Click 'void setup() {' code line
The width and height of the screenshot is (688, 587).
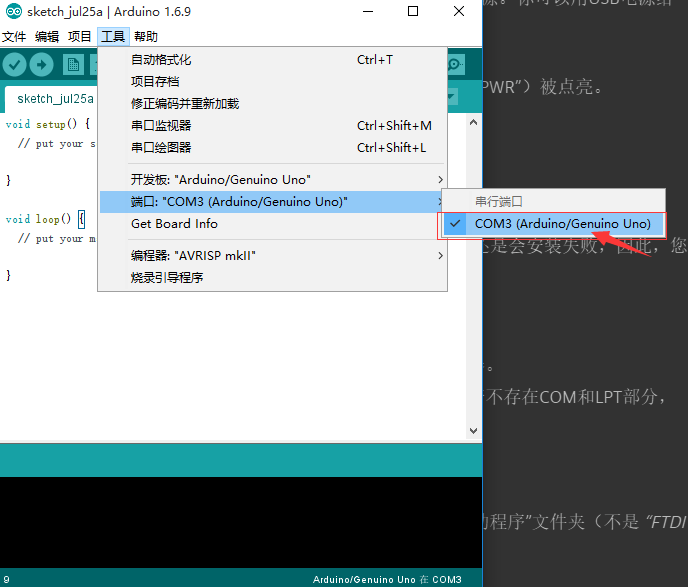pyautogui.click(x=48, y=124)
